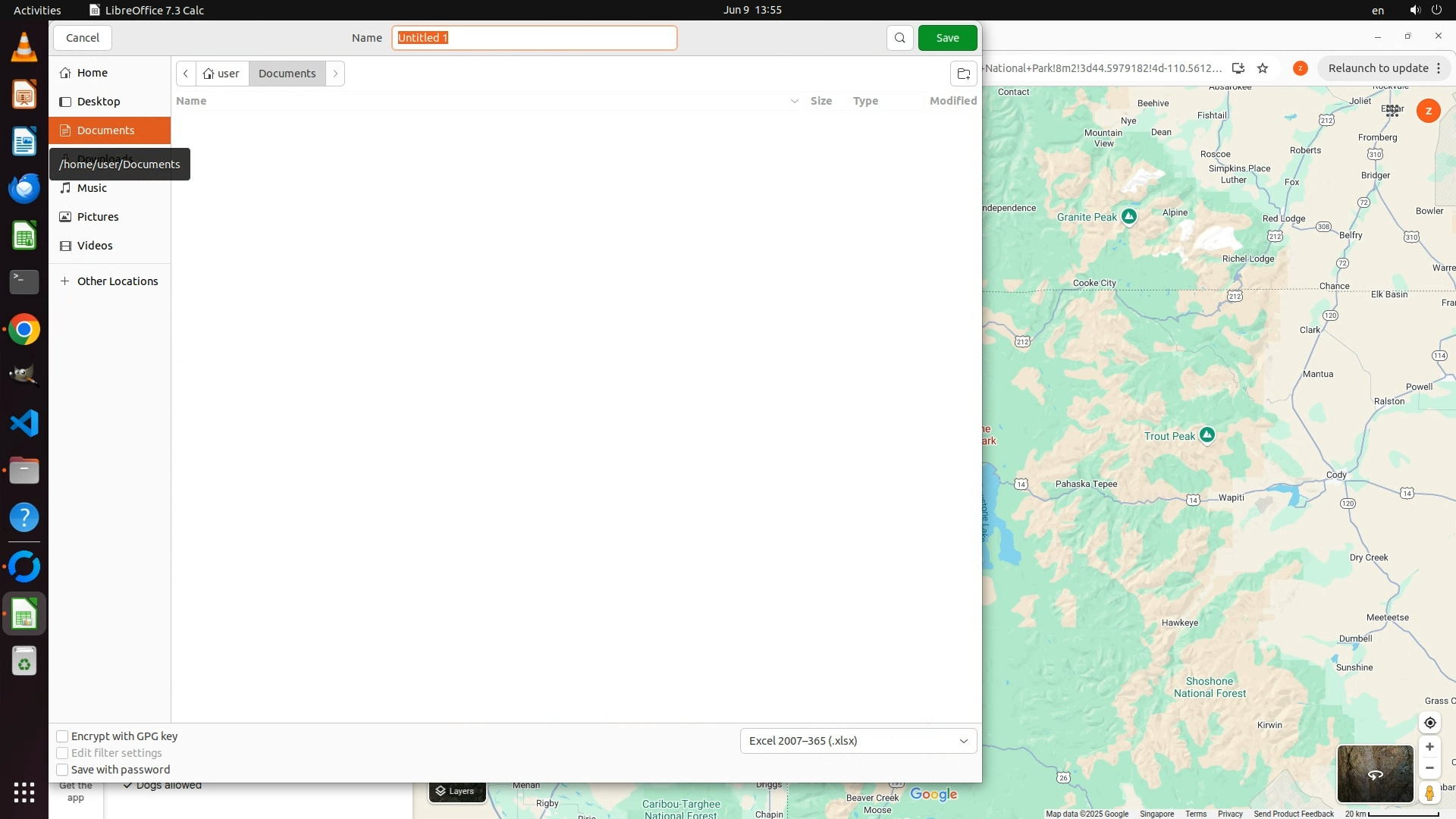Enable Encrypt with GPG key checkbox
The height and width of the screenshot is (819, 1456).
pos(63,736)
